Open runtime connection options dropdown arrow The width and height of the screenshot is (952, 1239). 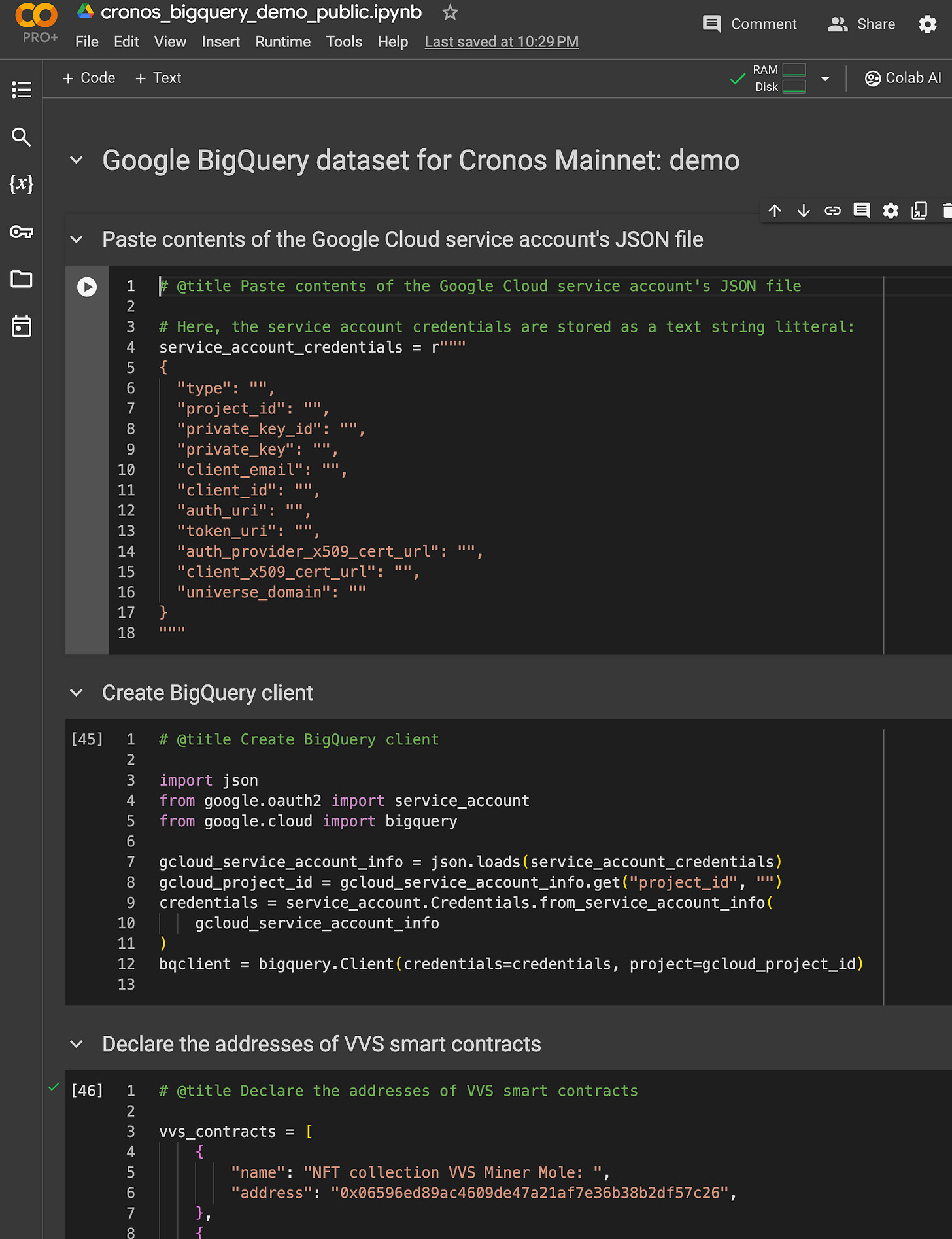tap(825, 79)
